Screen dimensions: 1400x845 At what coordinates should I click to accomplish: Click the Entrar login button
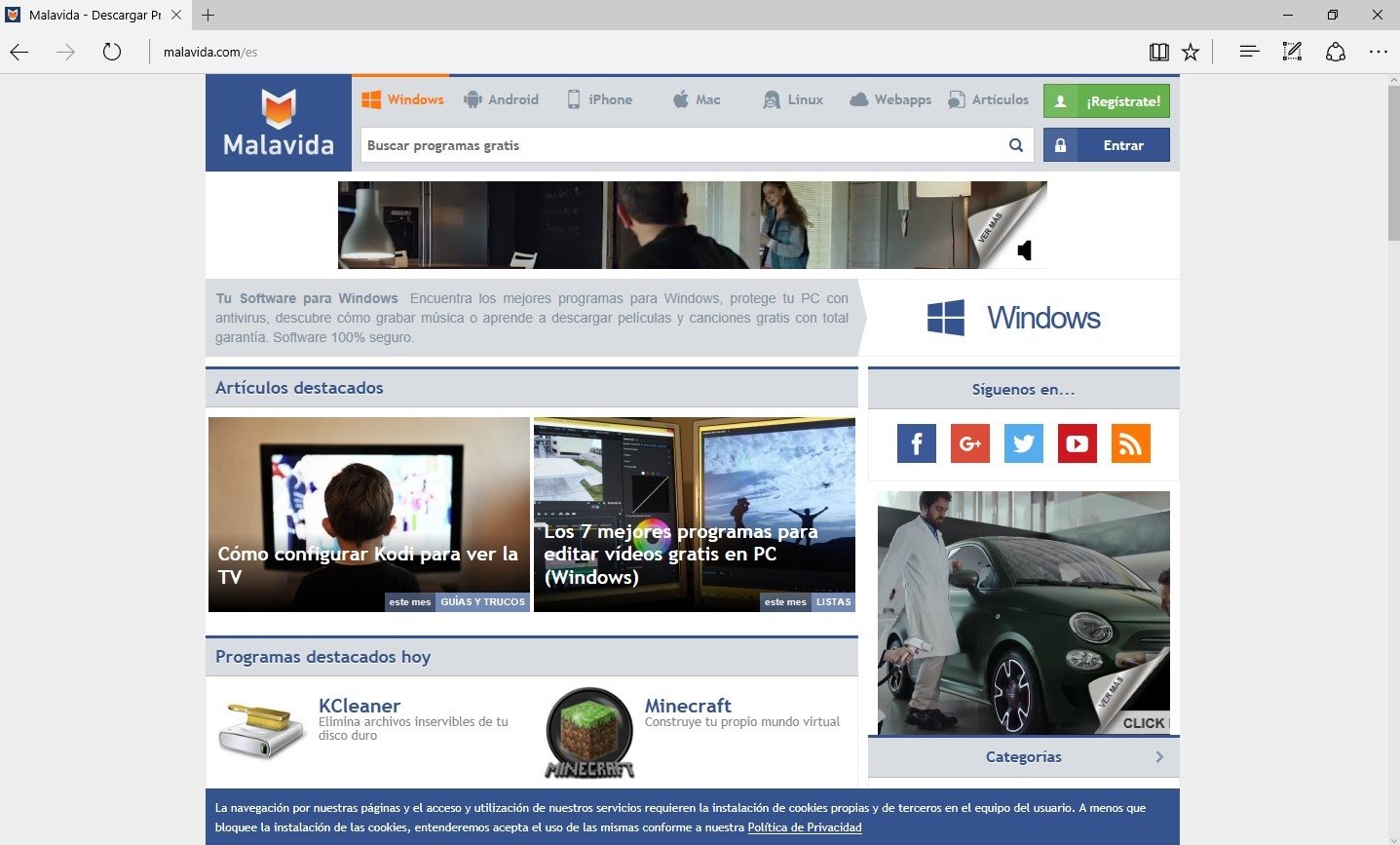point(1107,145)
